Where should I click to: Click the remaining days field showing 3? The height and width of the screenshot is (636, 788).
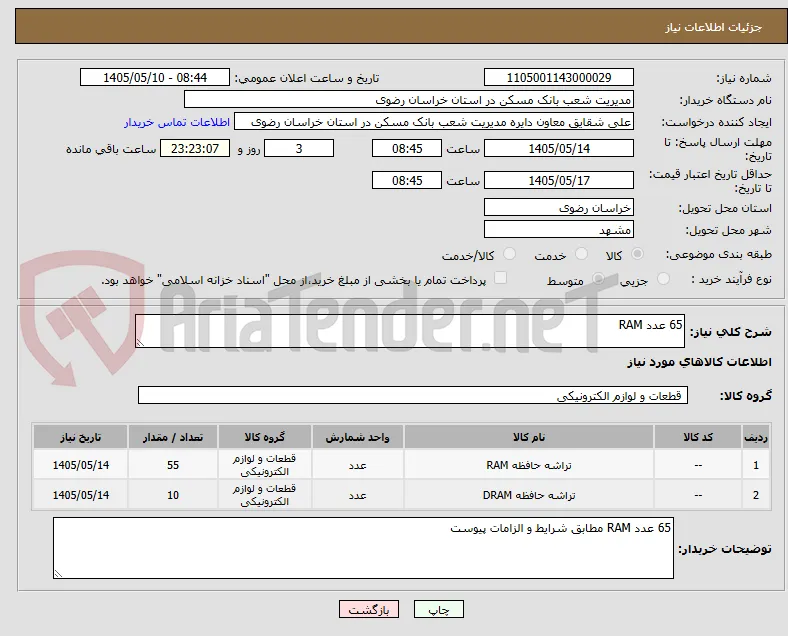[299, 148]
